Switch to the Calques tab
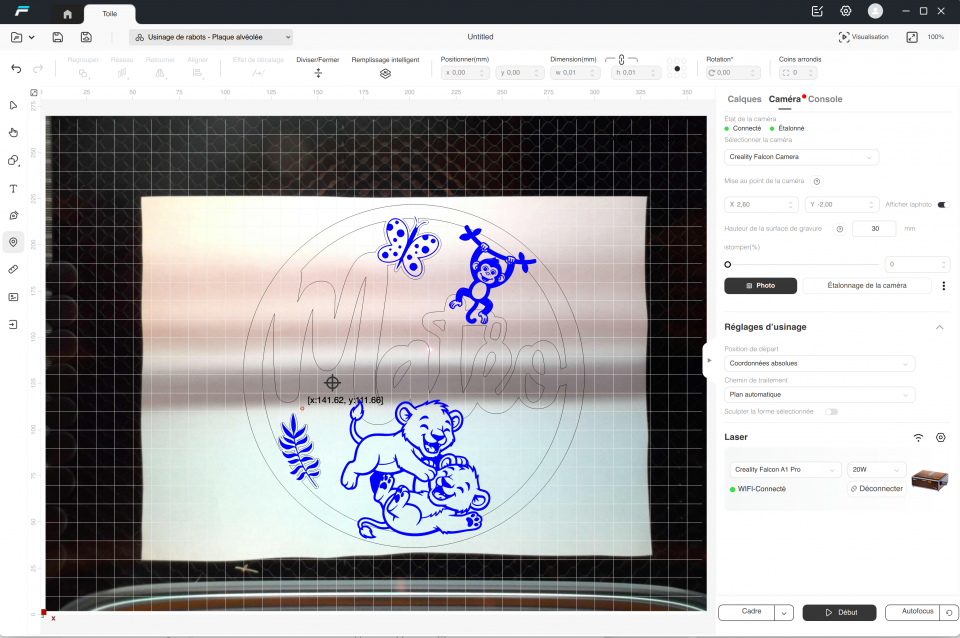This screenshot has height=638, width=960. pos(744,100)
